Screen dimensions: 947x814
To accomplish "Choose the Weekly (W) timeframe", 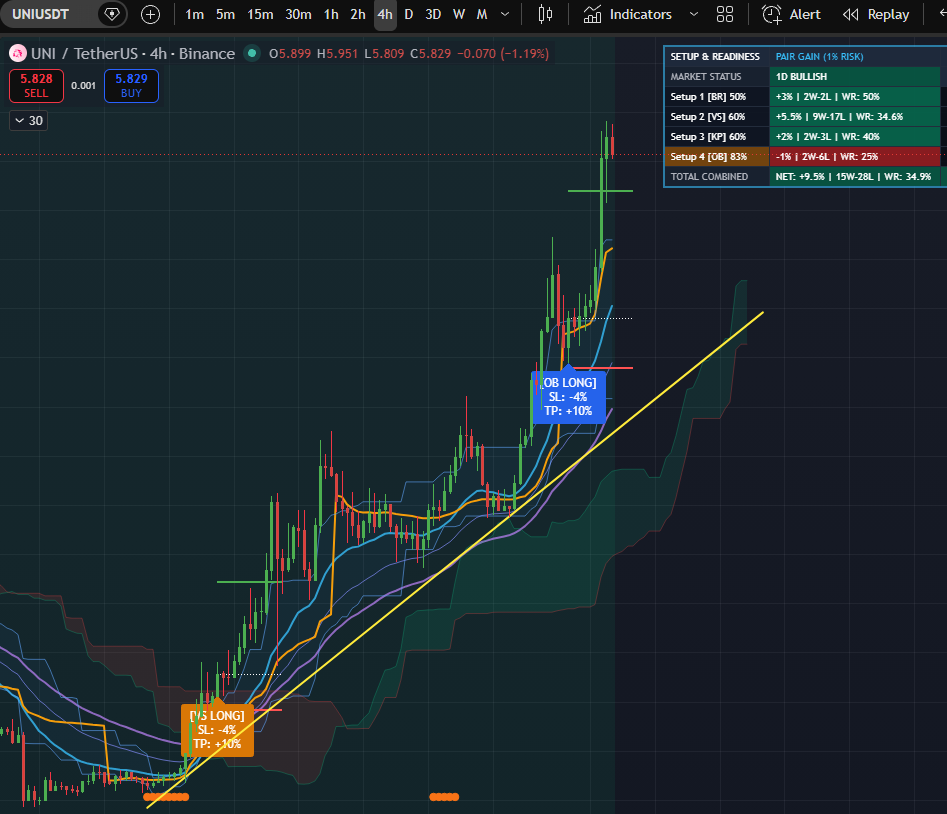I will (459, 14).
